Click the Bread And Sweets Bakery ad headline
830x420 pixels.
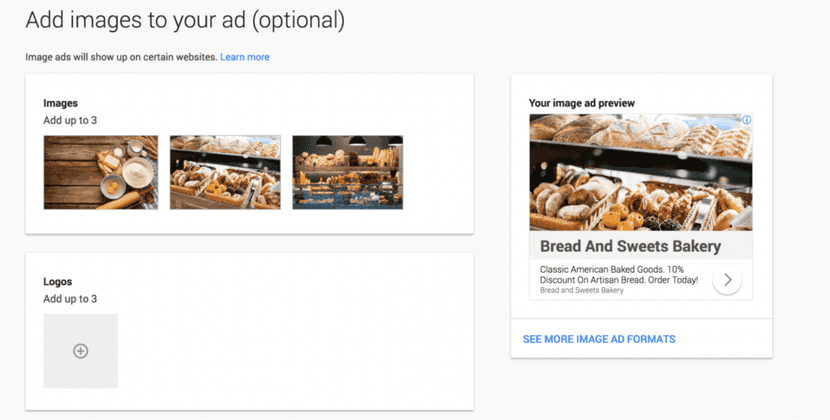[x=630, y=247]
